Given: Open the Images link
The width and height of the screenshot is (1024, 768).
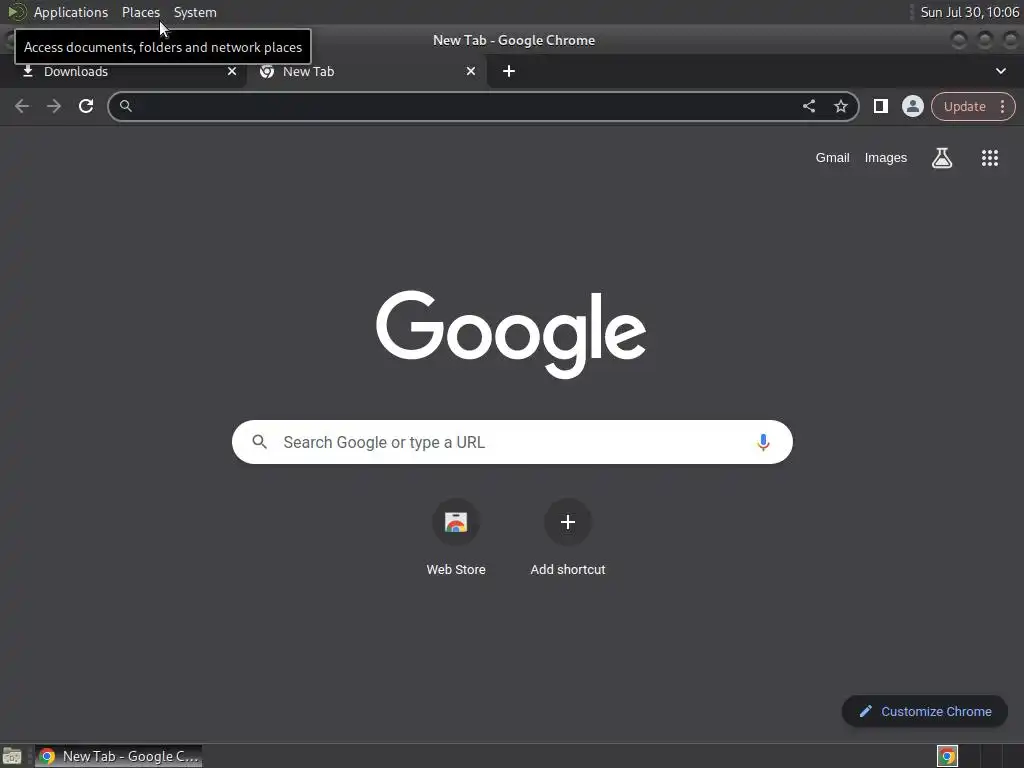Looking at the screenshot, I should (x=886, y=158).
